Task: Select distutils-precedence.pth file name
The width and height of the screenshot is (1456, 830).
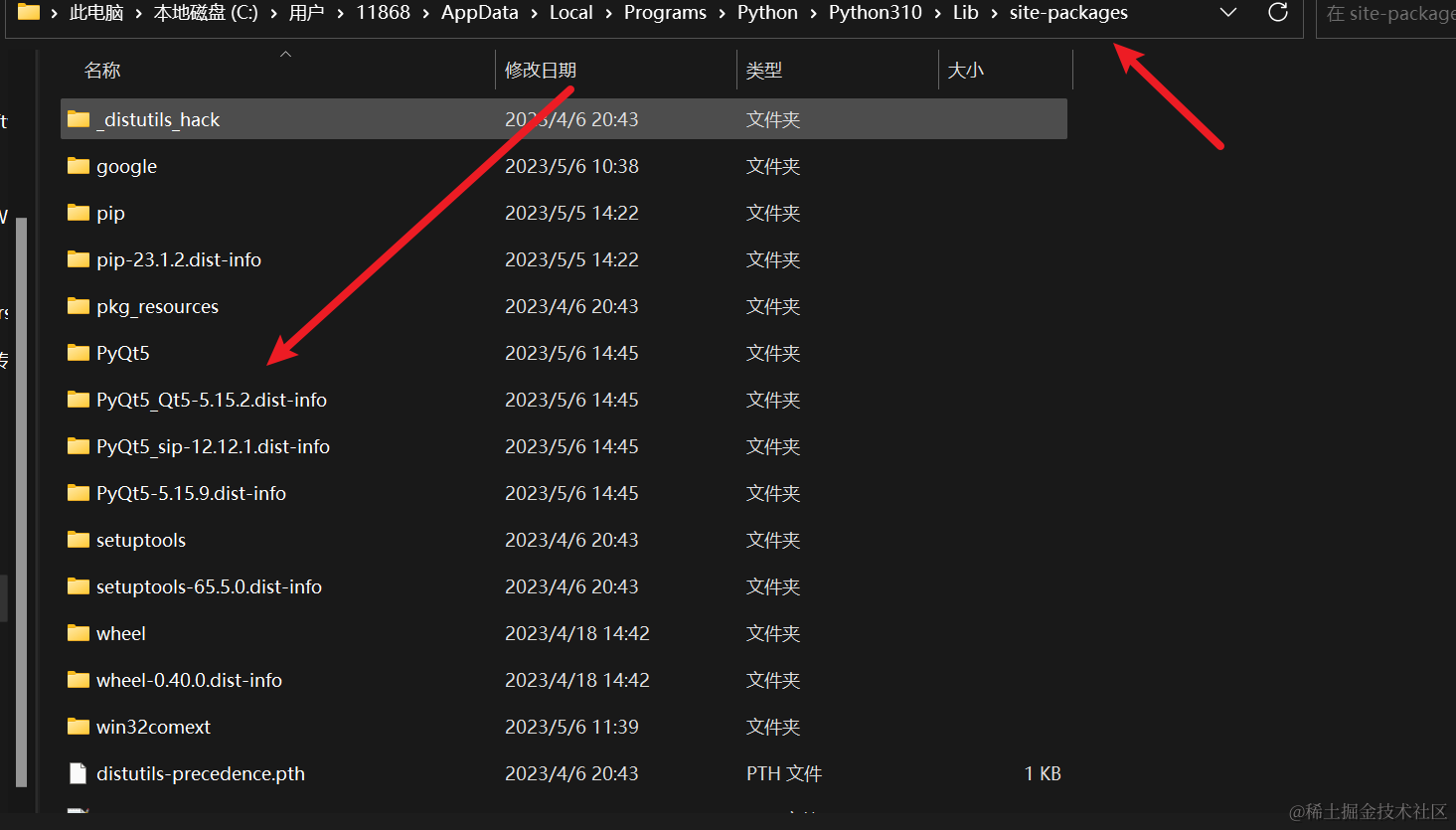Action: pos(201,773)
